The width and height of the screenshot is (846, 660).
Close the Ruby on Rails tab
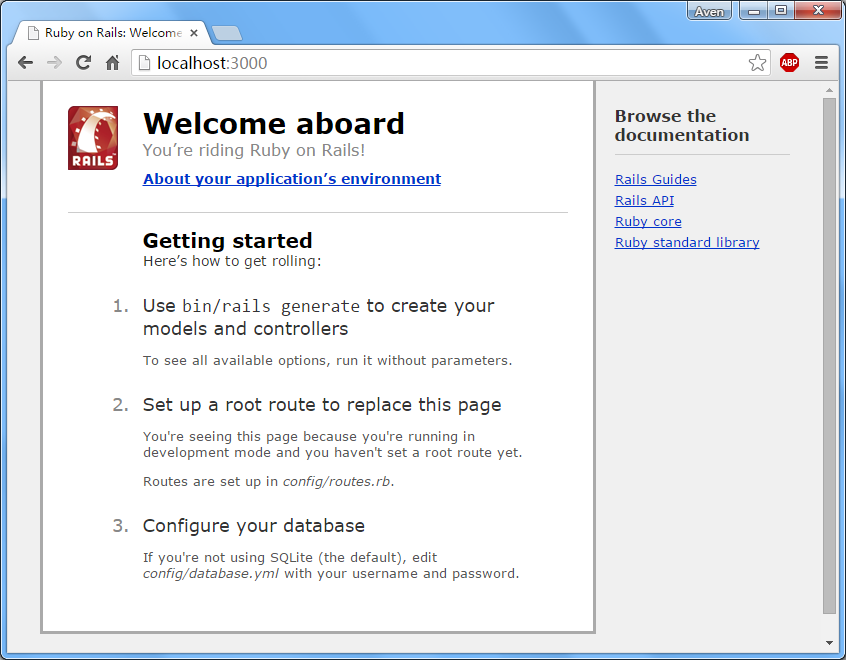point(194,33)
